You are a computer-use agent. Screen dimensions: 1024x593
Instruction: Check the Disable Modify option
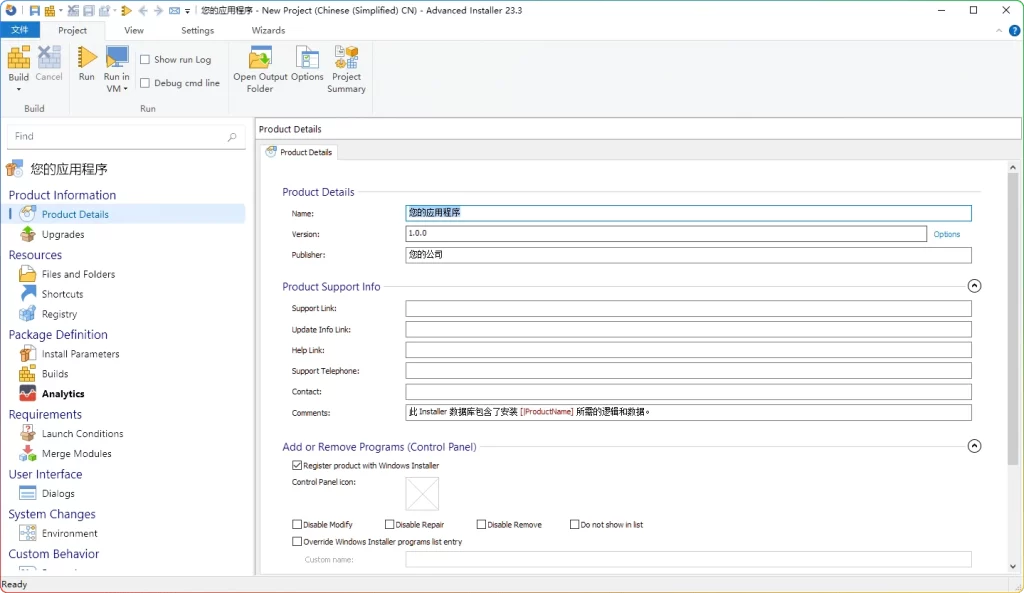[x=297, y=524]
